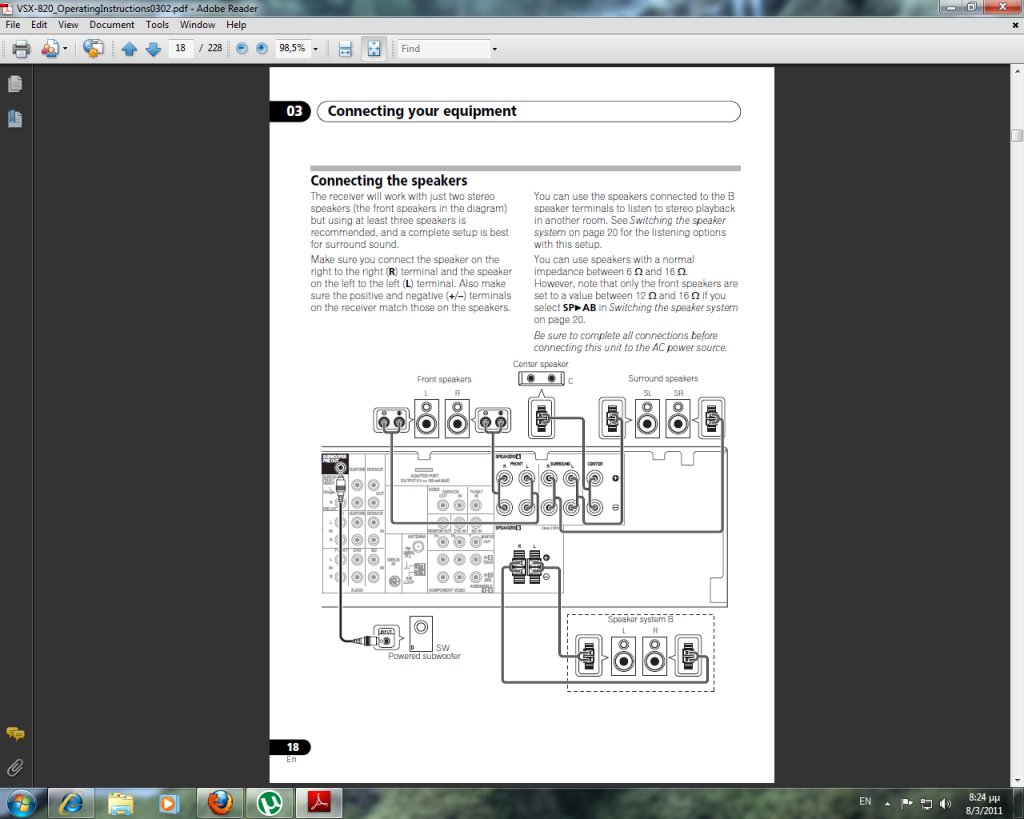The width and height of the screenshot is (1024, 819).
Task: Click the comment/review toolbar icon
Action: tap(93, 48)
